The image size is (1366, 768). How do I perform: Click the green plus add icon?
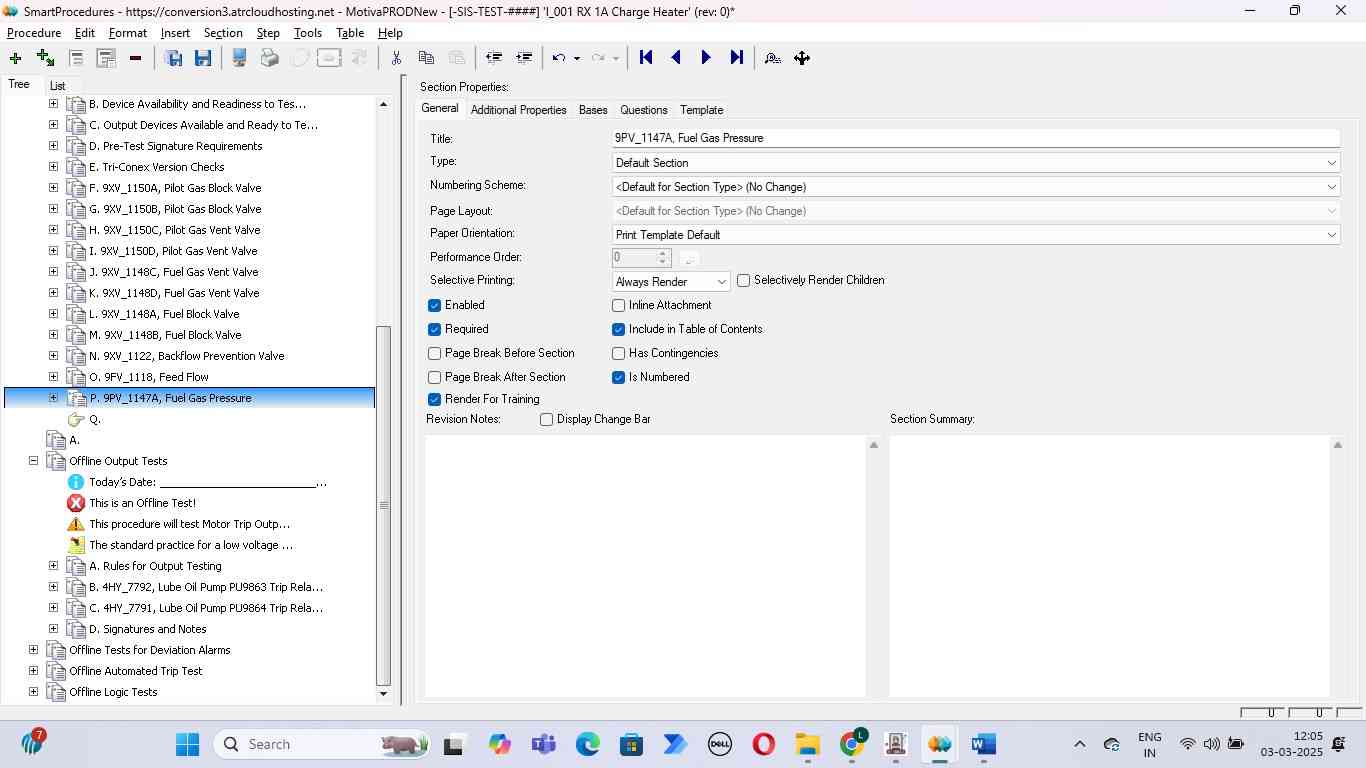click(x=15, y=58)
